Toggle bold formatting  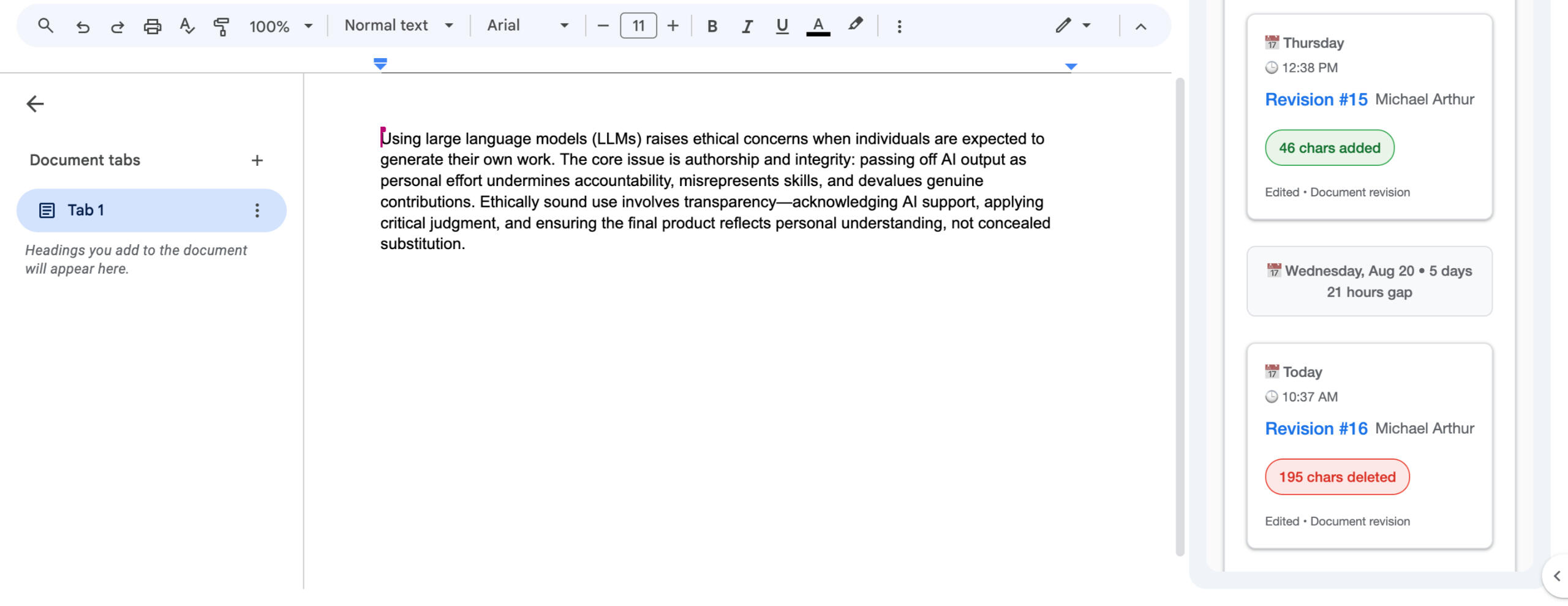click(x=712, y=26)
